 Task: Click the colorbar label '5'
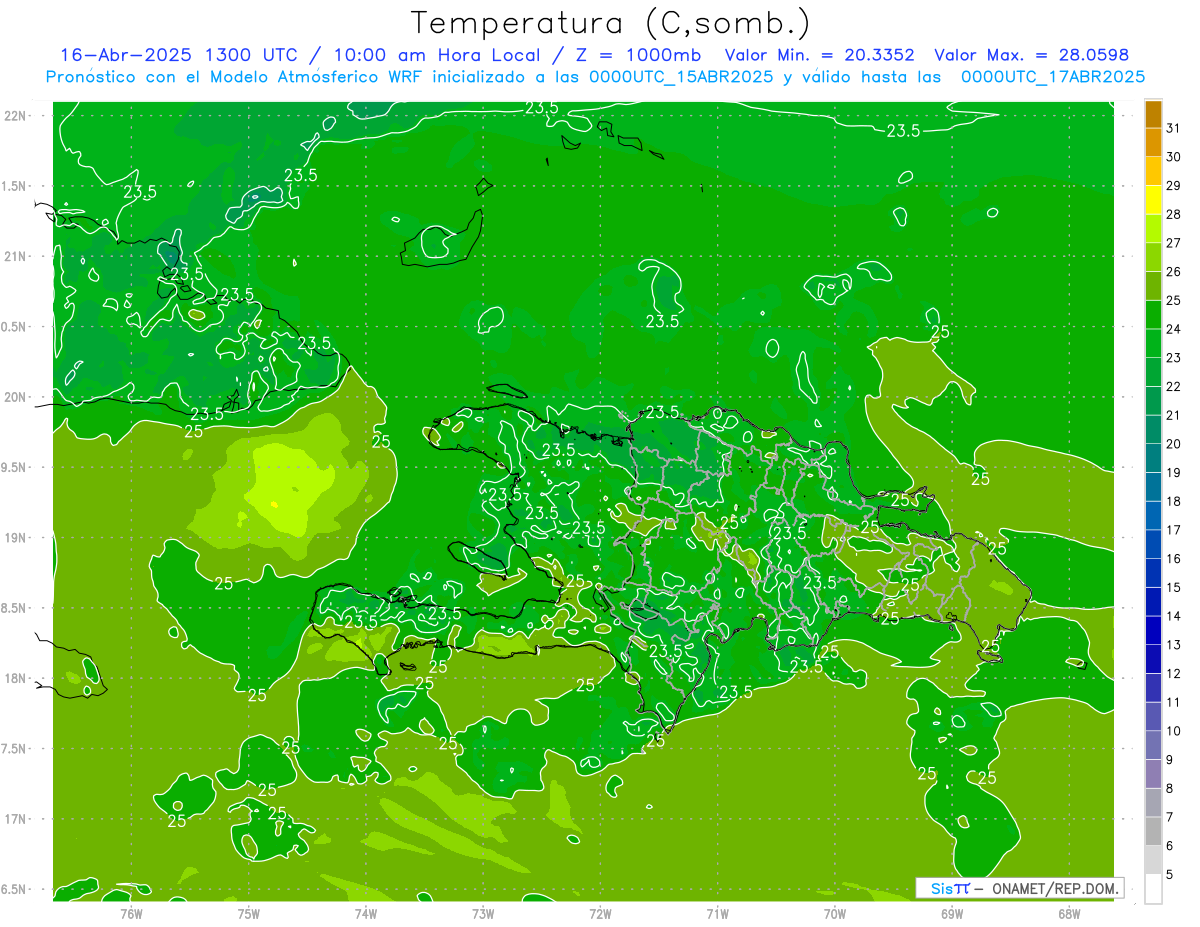[1170, 874]
